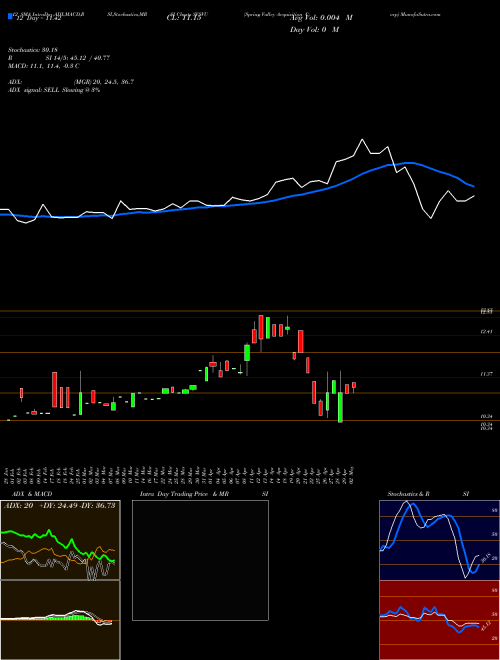Click the tall red candlestick at the chart high

pos(261,327)
